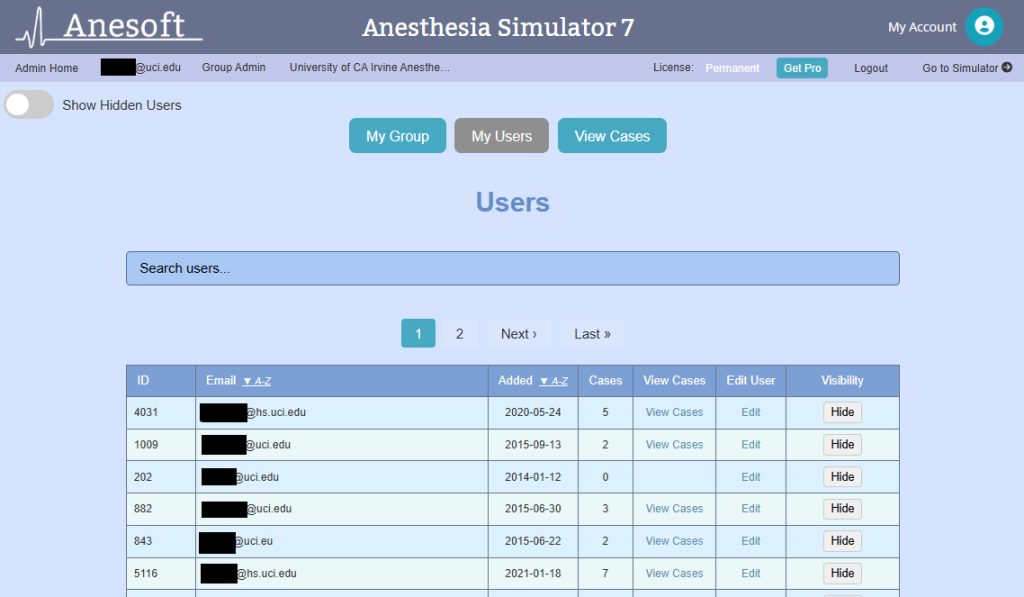This screenshot has width=1024, height=597.
Task: Click the Search users input field
Action: click(x=512, y=267)
